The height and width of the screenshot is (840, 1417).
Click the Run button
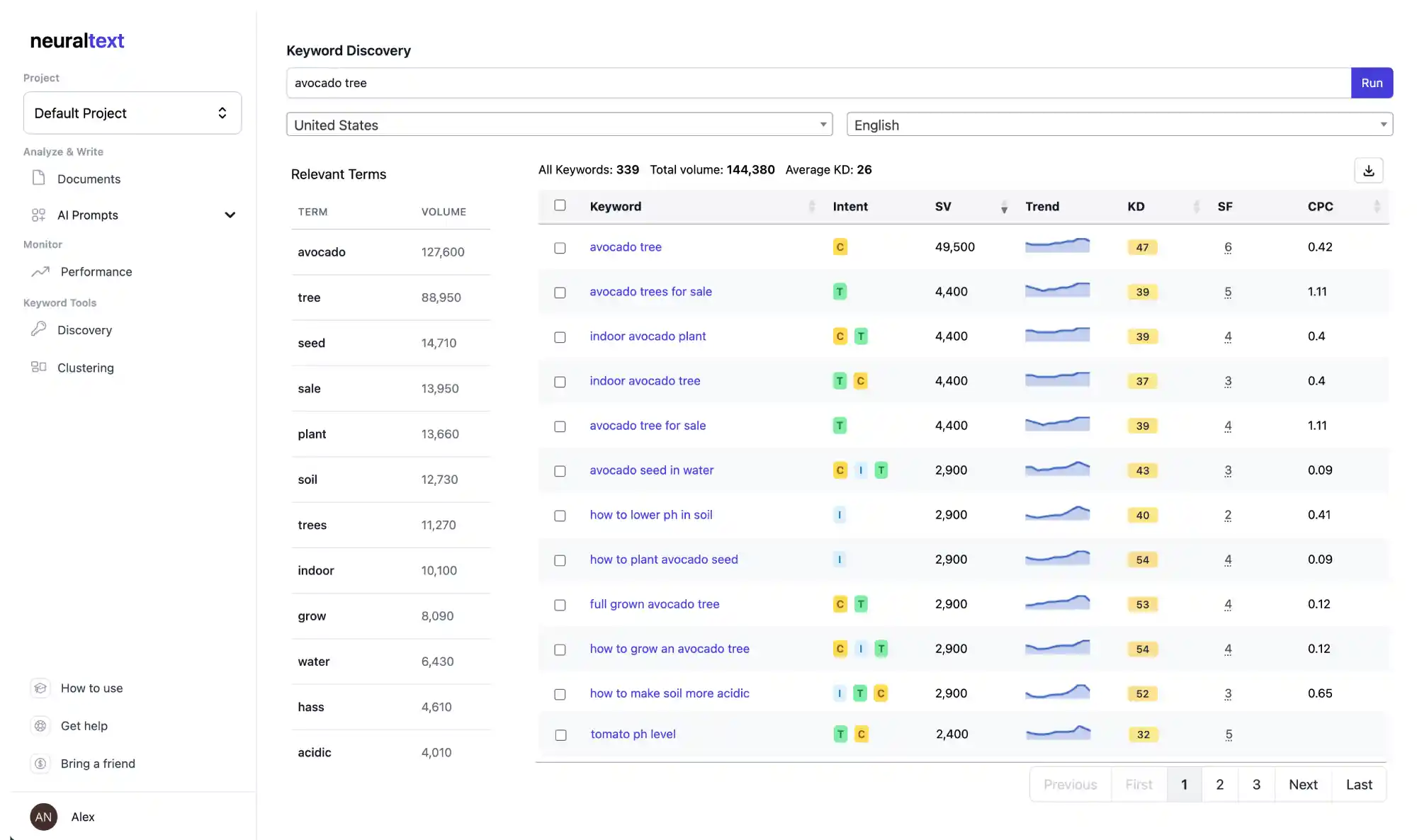click(1372, 83)
